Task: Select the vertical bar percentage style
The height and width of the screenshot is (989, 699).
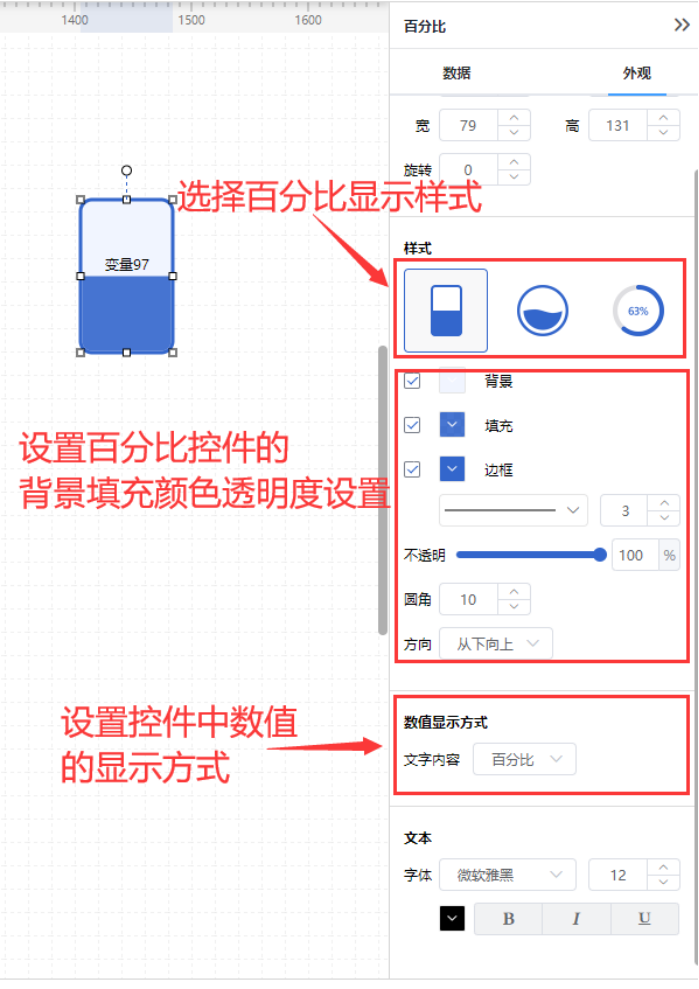Action: tap(445, 310)
